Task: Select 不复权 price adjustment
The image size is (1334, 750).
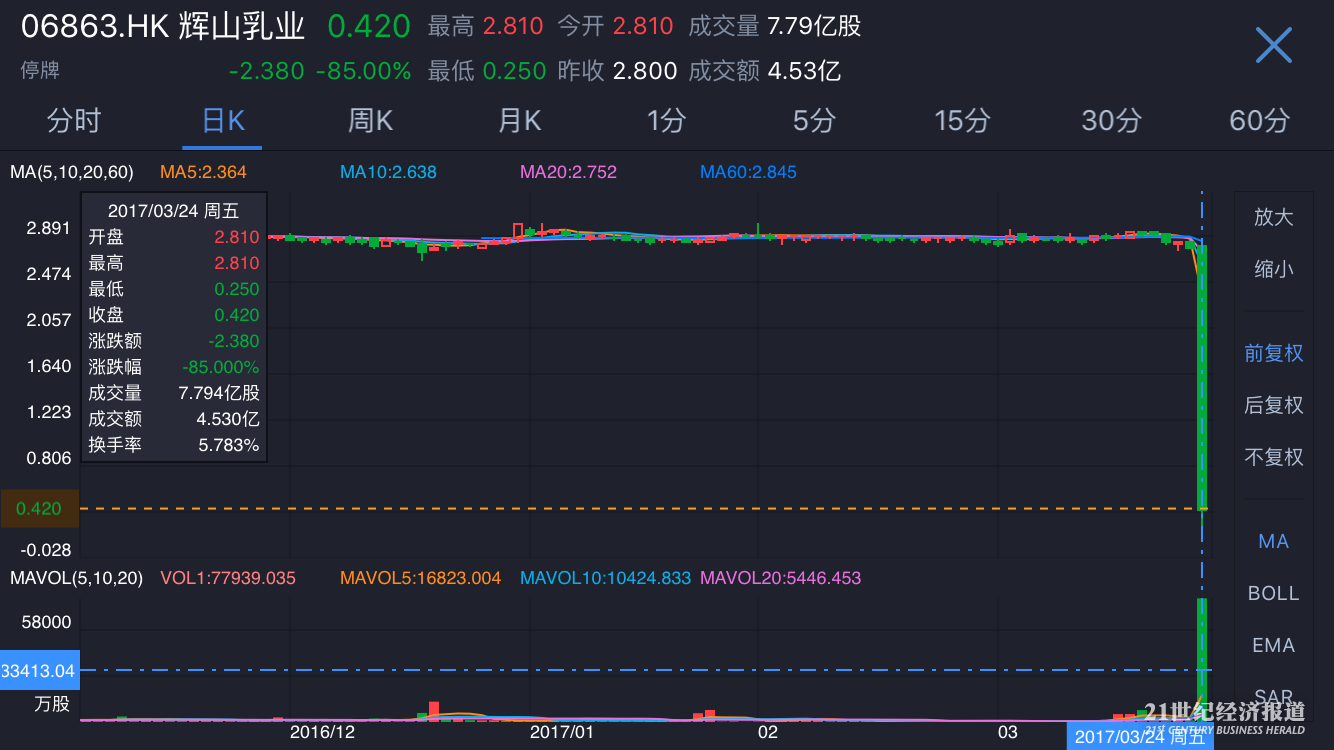Action: pos(1273,457)
